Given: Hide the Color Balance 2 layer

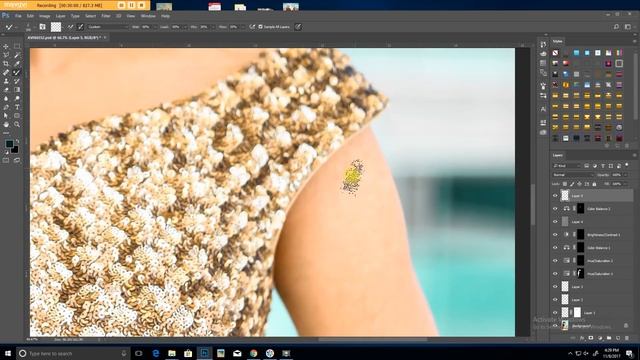Looking at the screenshot, I should pos(555,209).
